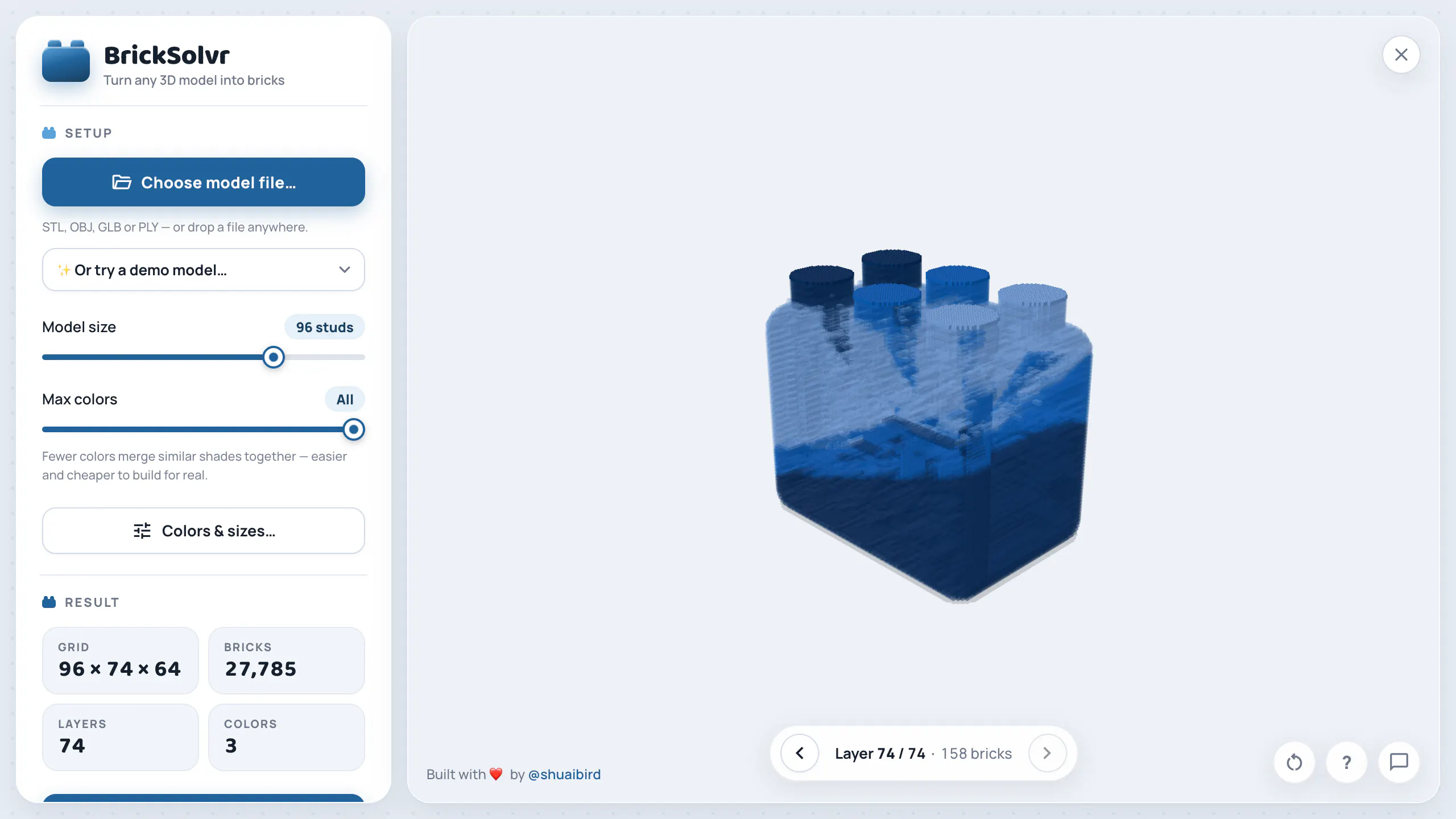Click the BrickSolvr brick logo icon
1456x819 pixels.
(x=66, y=61)
